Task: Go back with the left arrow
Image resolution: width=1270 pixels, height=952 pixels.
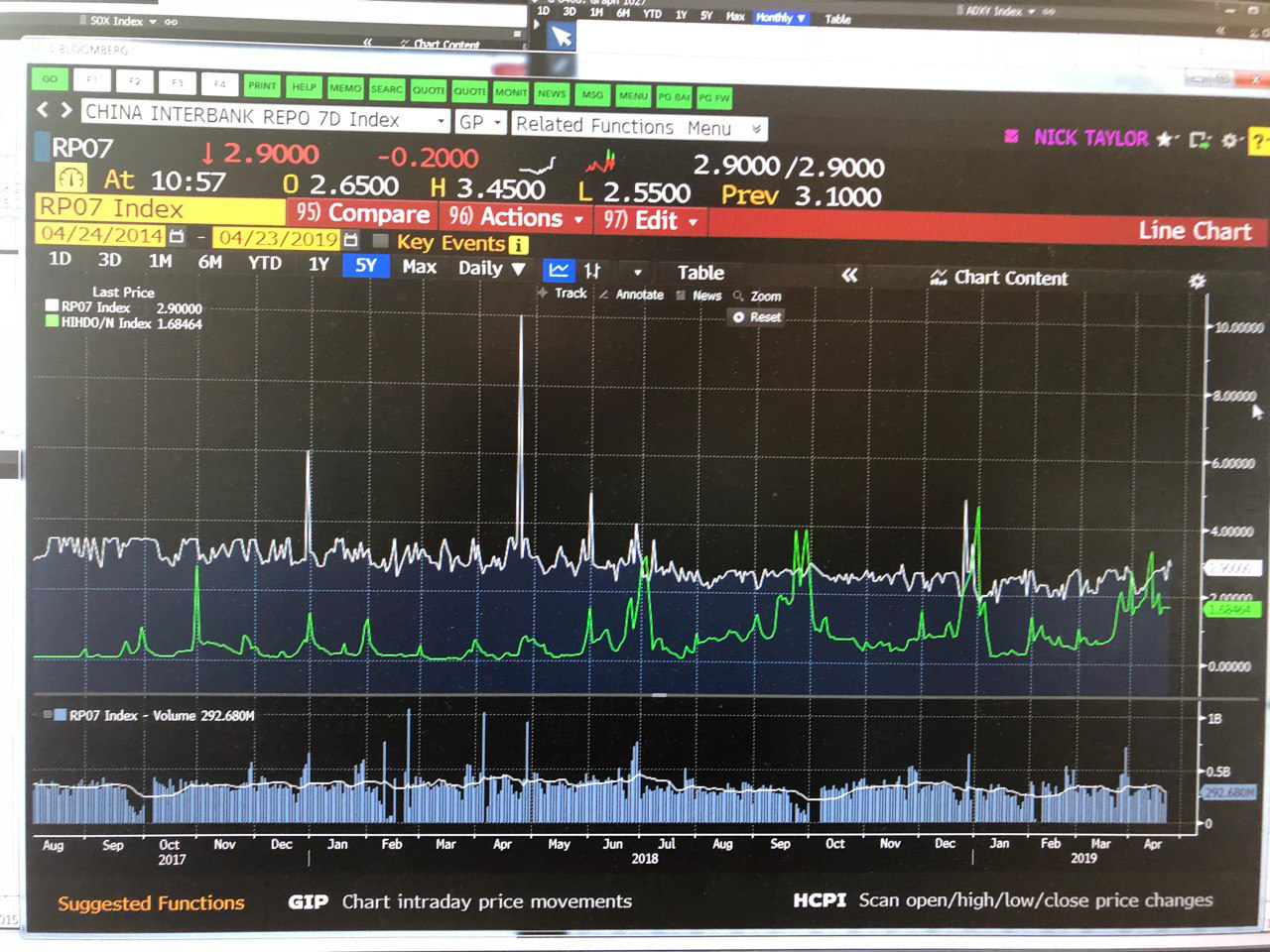Action: pyautogui.click(x=43, y=109)
